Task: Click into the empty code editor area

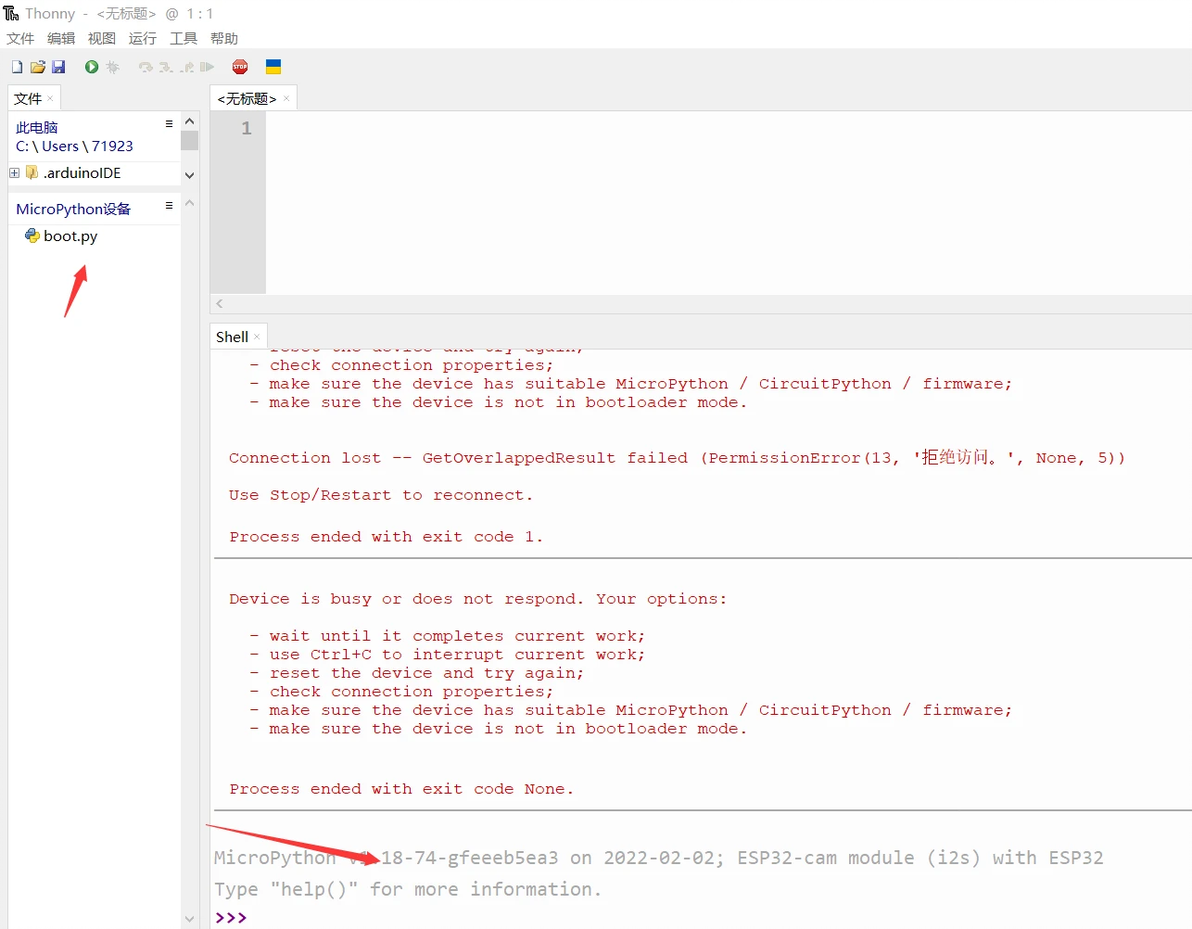Action: pos(728,202)
